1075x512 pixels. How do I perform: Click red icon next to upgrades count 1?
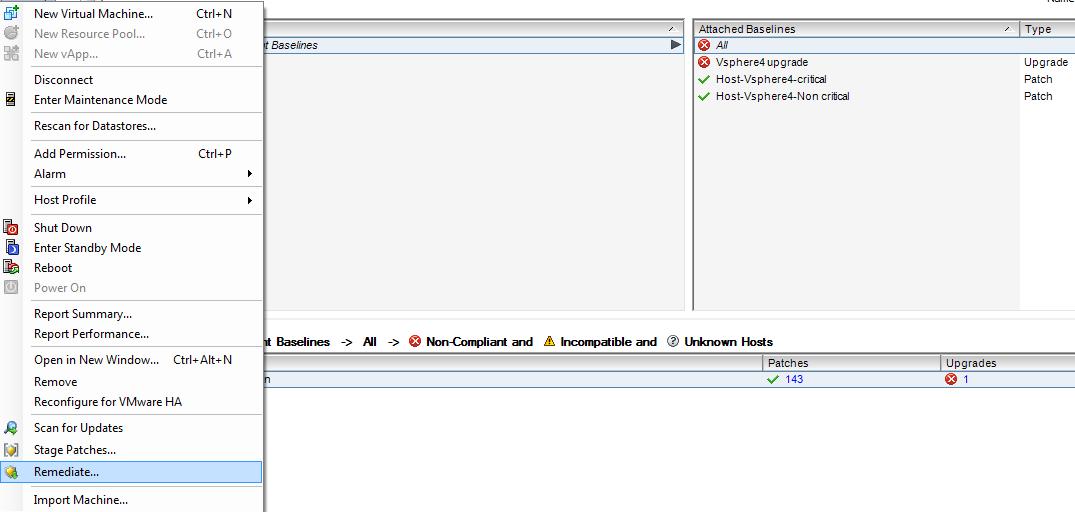point(951,379)
